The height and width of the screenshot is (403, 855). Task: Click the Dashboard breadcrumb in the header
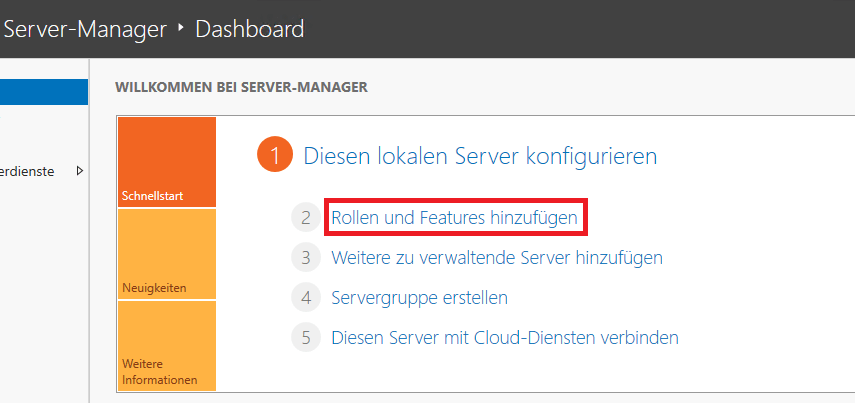coord(250,29)
